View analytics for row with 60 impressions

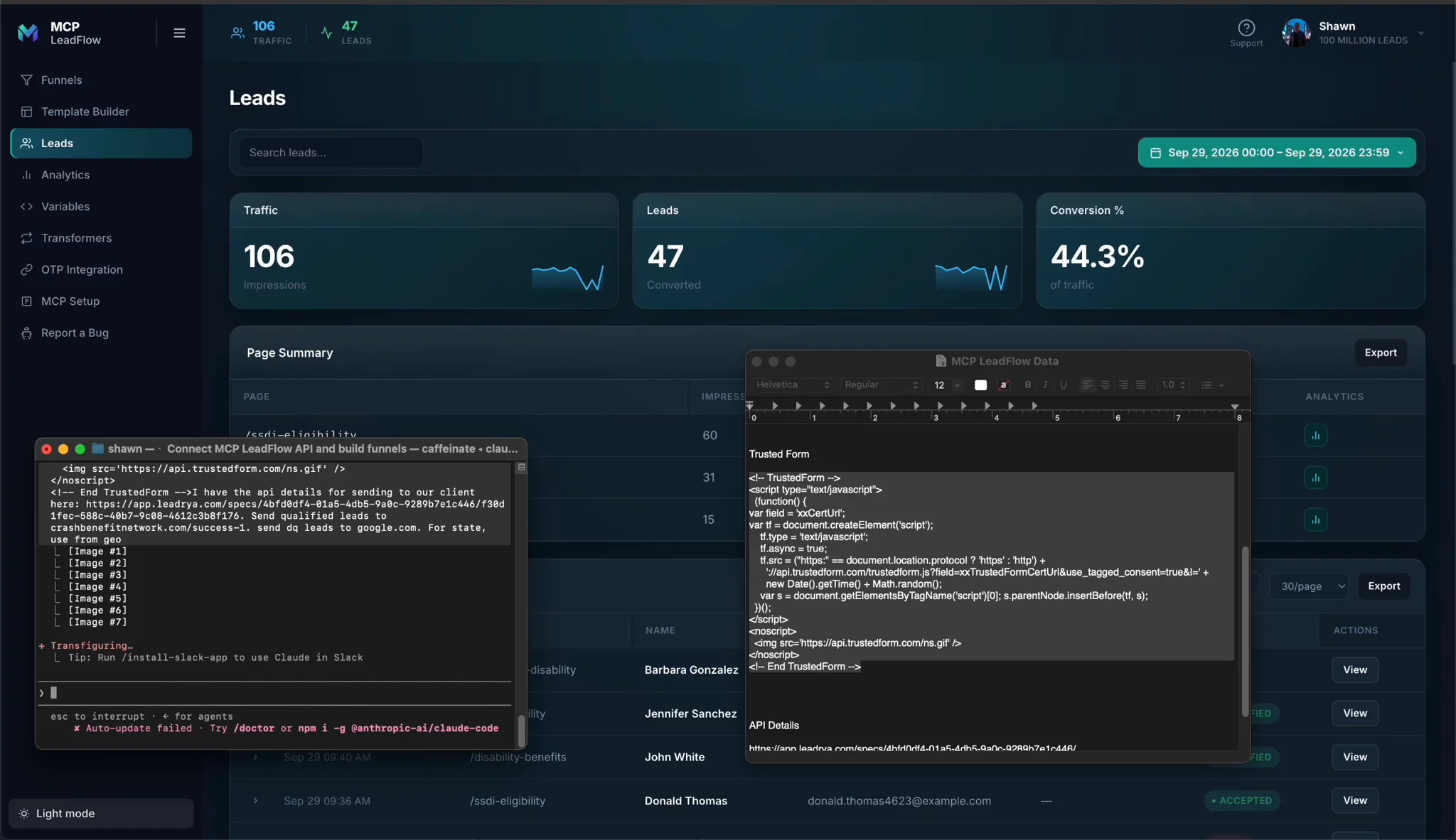(1315, 436)
